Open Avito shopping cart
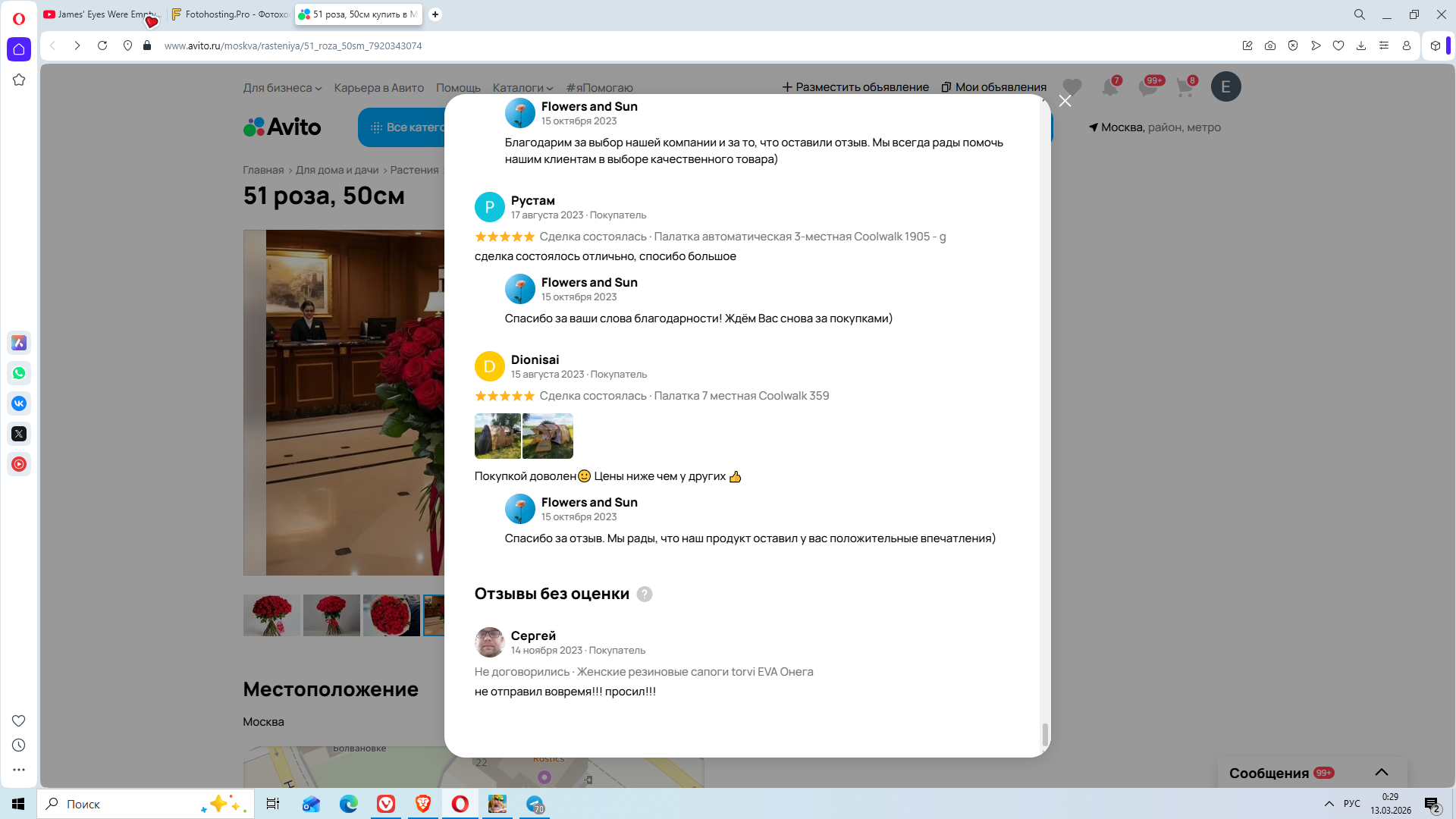1456x819 pixels. (x=1185, y=87)
